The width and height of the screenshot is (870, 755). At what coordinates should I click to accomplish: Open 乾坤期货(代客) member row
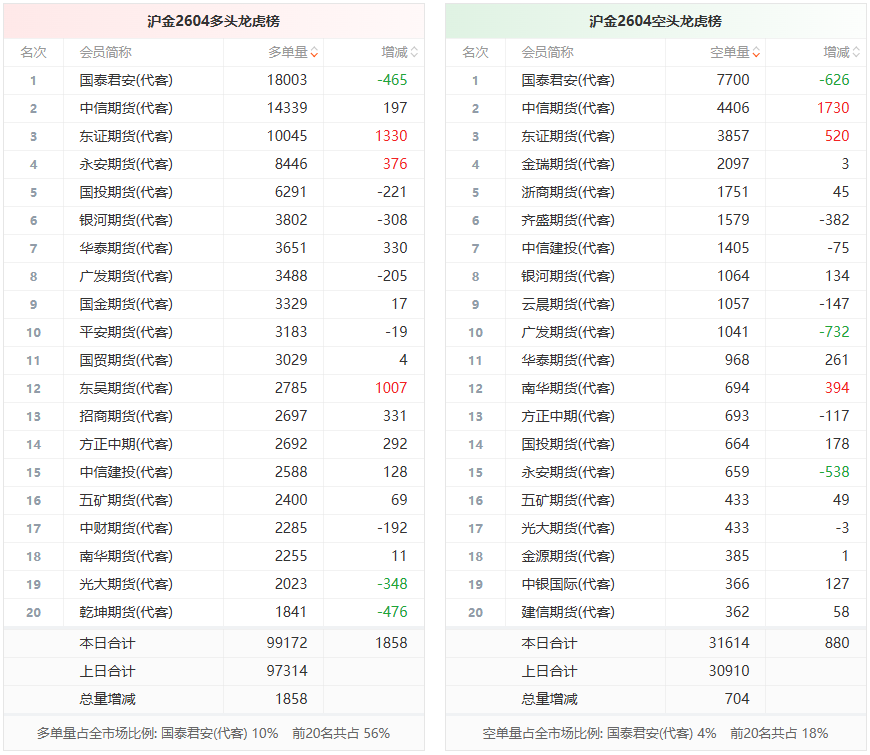pyautogui.click(x=126, y=612)
